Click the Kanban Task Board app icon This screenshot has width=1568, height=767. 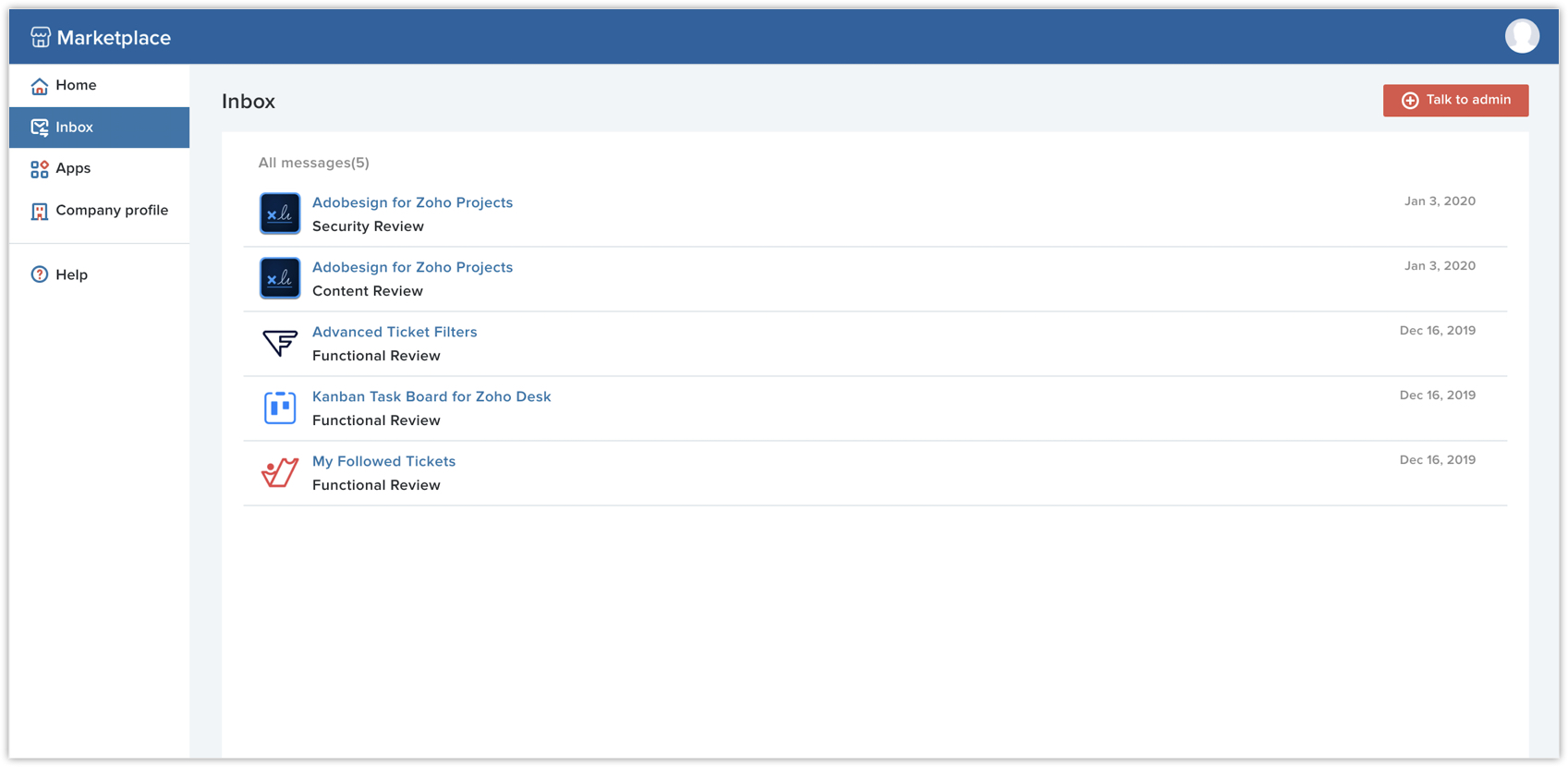280,408
